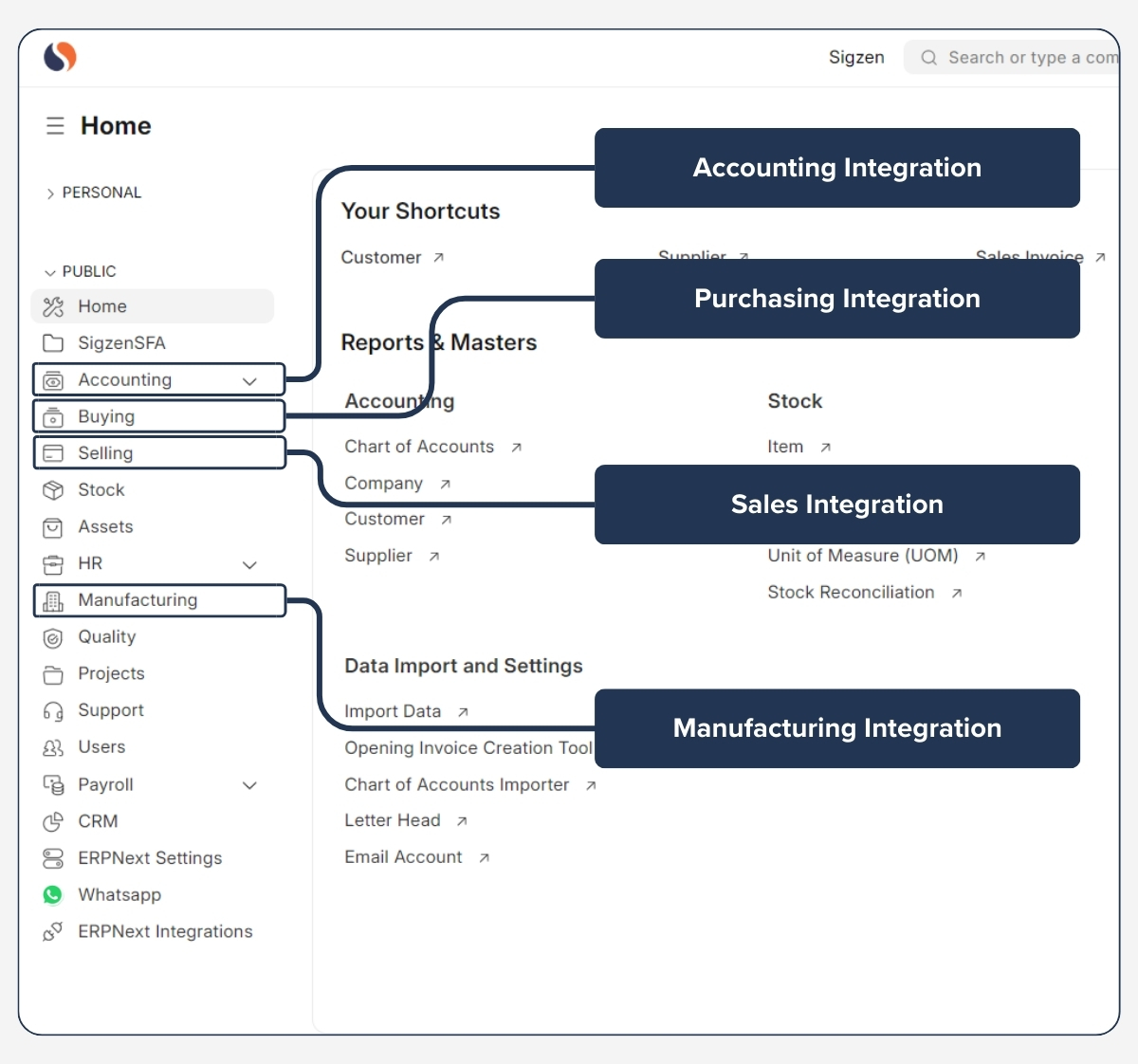
Task: Click the Quality module icon
Action: pyautogui.click(x=53, y=637)
